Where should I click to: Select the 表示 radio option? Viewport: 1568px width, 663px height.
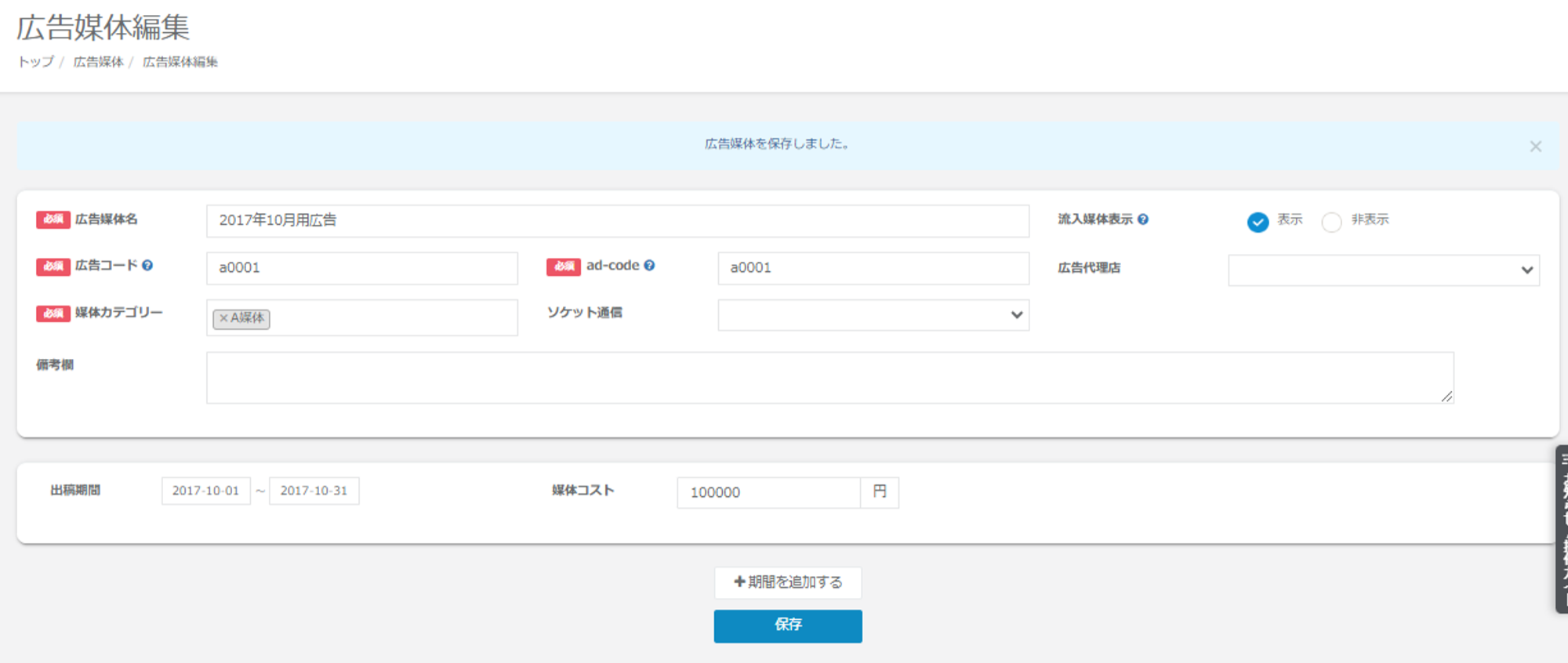[1258, 222]
